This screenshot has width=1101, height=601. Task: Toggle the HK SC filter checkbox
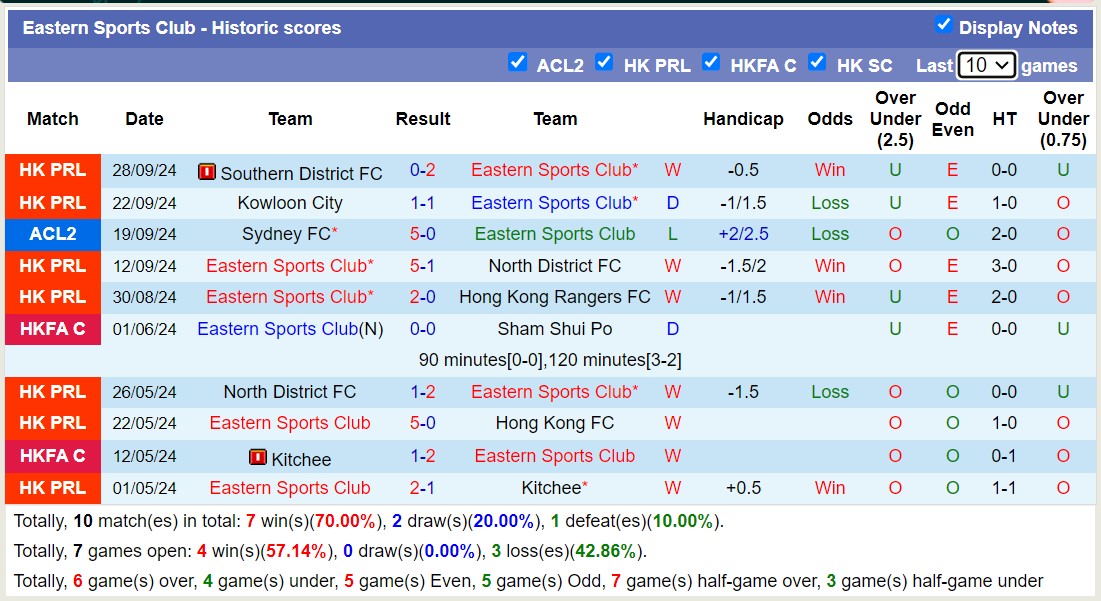click(x=817, y=62)
